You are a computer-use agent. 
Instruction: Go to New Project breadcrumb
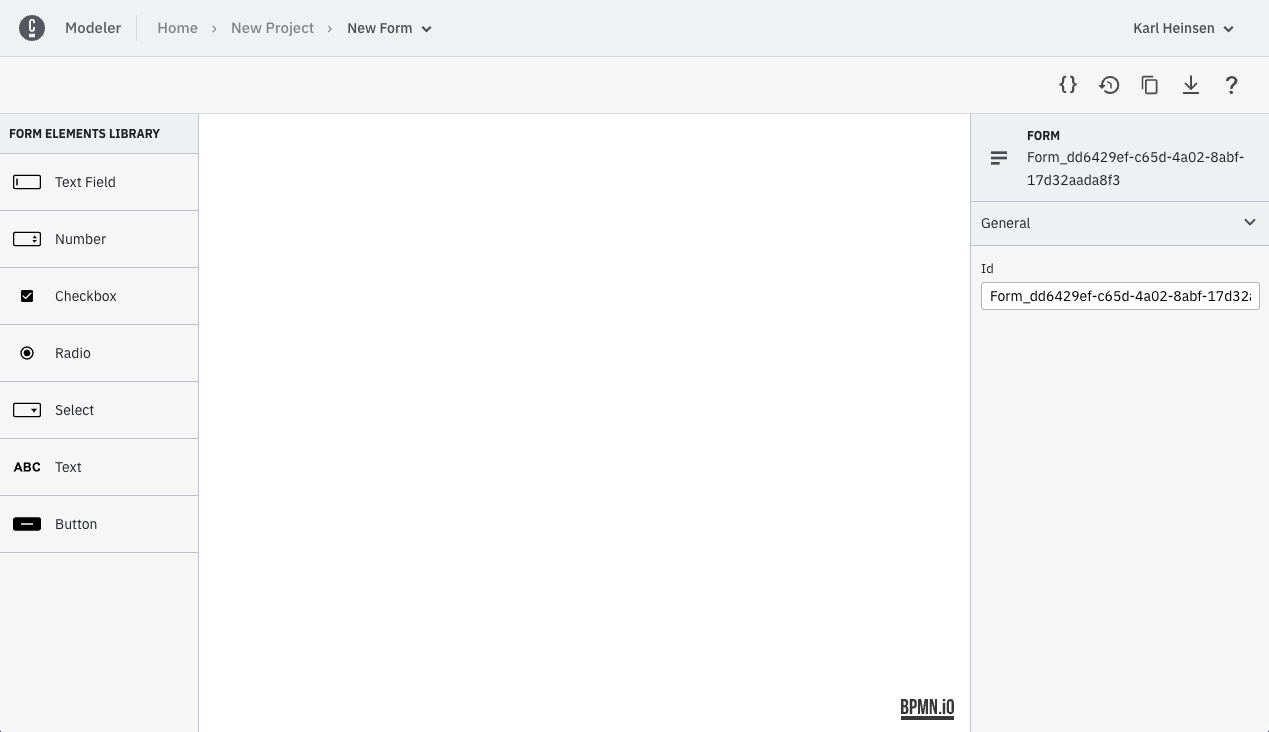point(272,28)
